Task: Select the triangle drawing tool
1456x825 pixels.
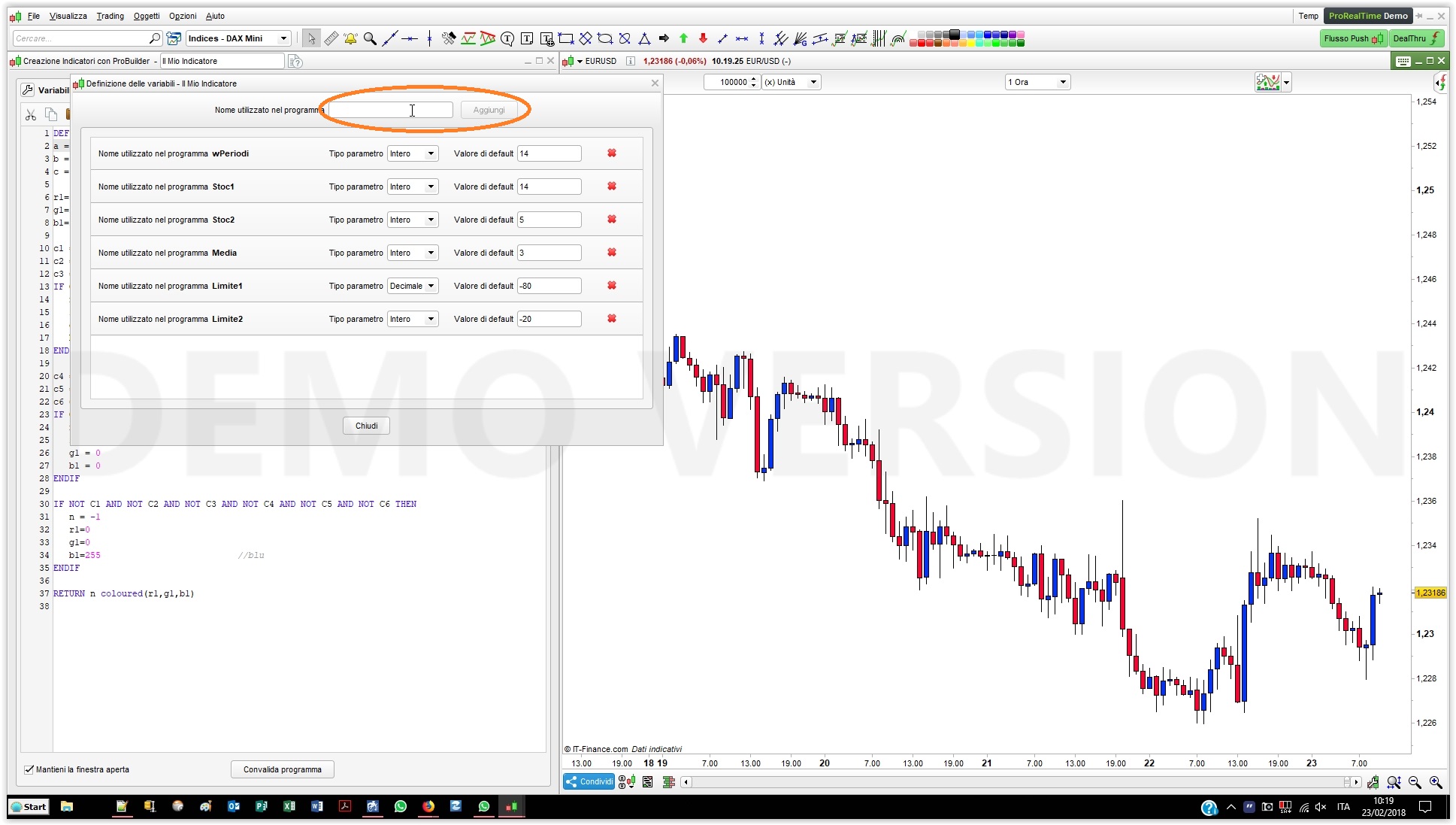Action: point(644,38)
